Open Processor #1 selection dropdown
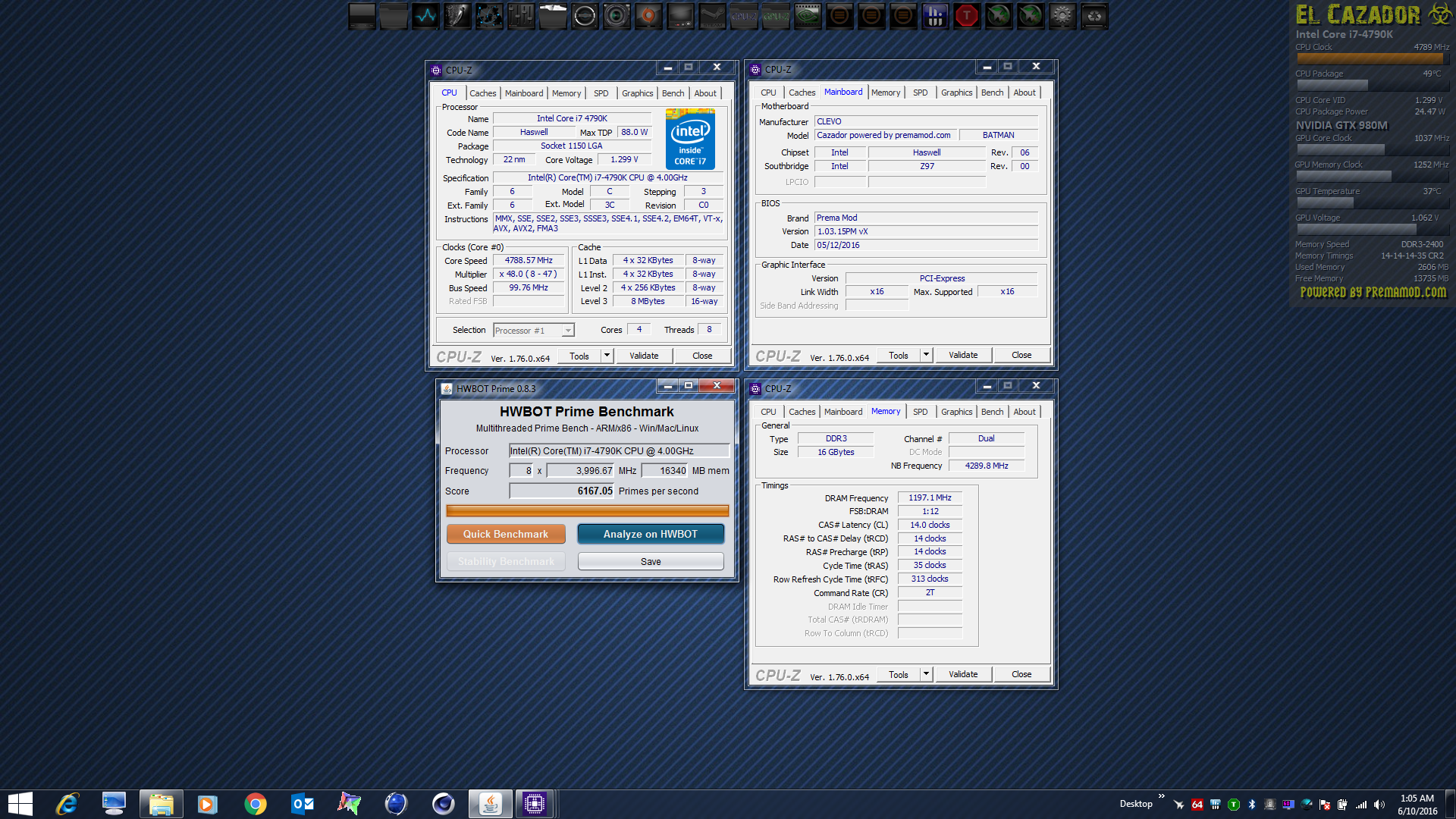The image size is (1456, 819). click(534, 331)
